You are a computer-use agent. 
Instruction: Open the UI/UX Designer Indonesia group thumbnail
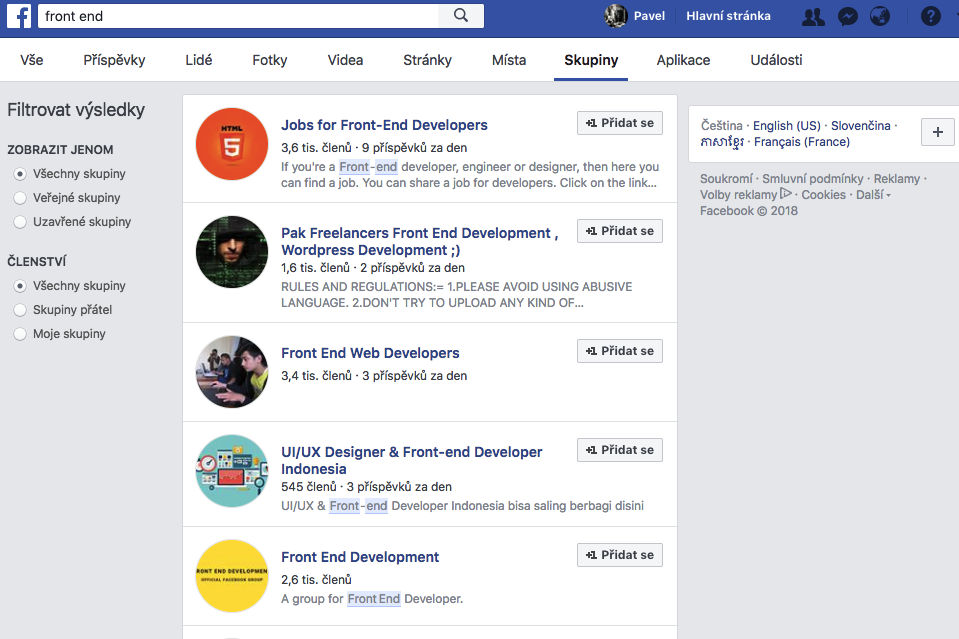[x=232, y=471]
